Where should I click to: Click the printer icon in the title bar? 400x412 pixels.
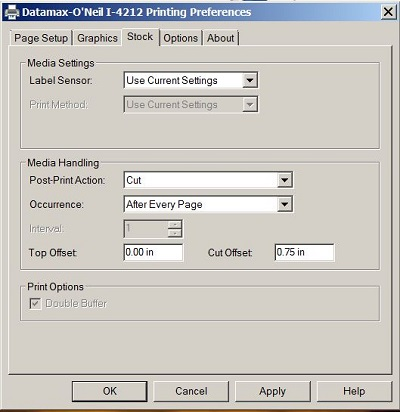(12, 12)
